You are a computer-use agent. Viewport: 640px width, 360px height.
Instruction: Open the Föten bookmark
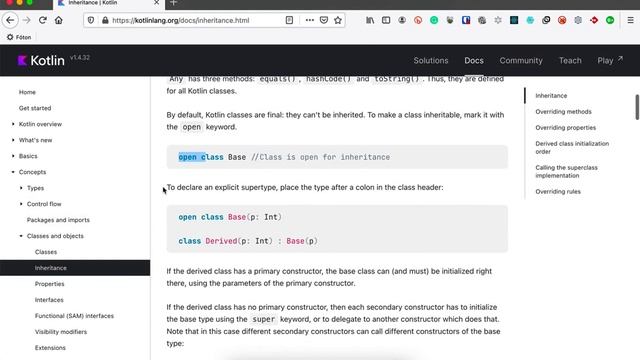click(x=19, y=37)
